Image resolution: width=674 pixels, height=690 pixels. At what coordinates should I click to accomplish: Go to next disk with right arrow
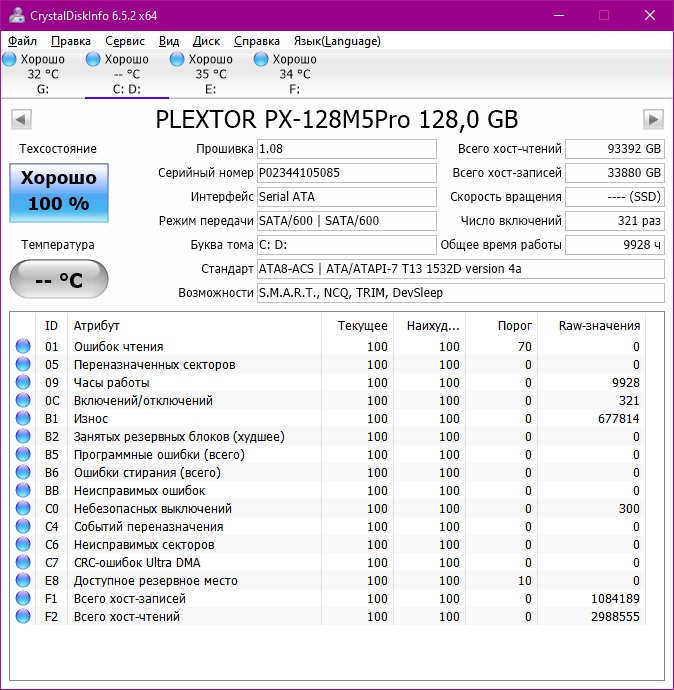(x=653, y=119)
